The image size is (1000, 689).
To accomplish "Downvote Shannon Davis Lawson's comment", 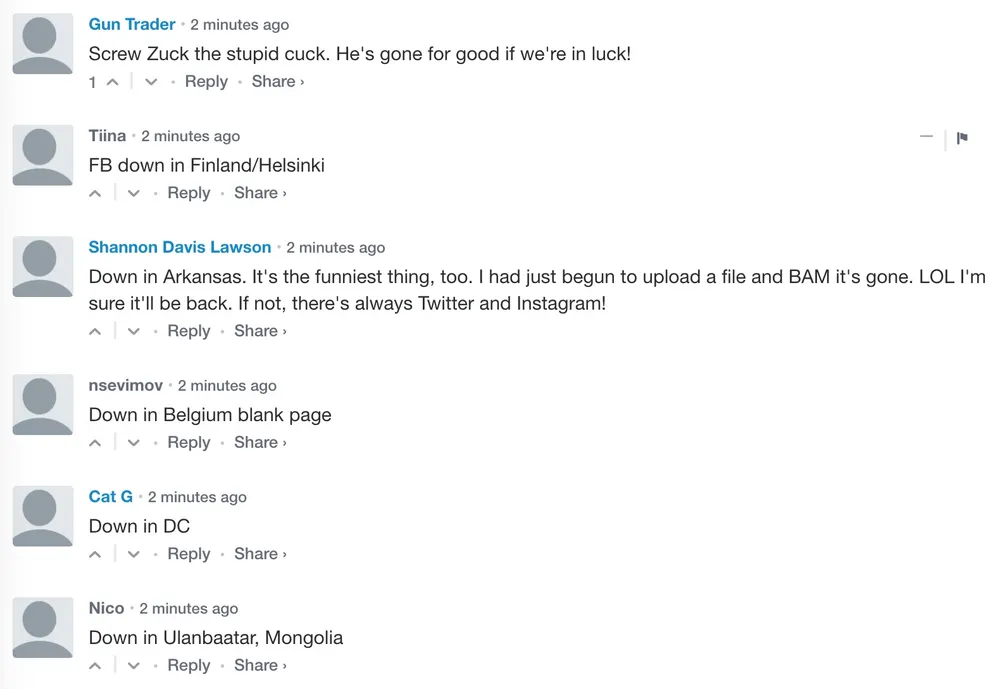I will pos(133,332).
